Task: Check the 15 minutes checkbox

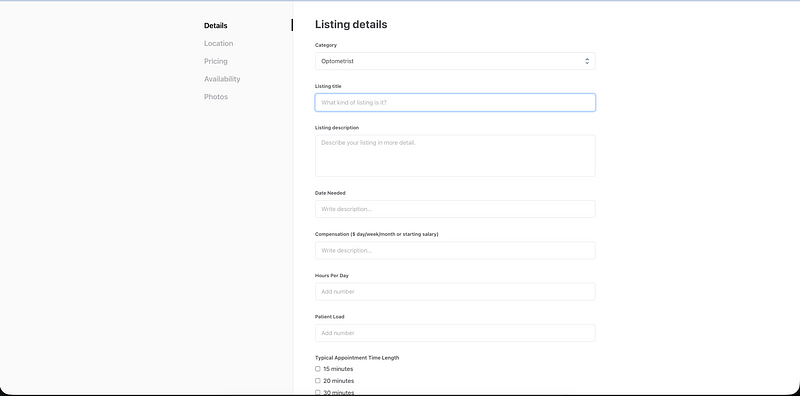Action: tap(318, 369)
